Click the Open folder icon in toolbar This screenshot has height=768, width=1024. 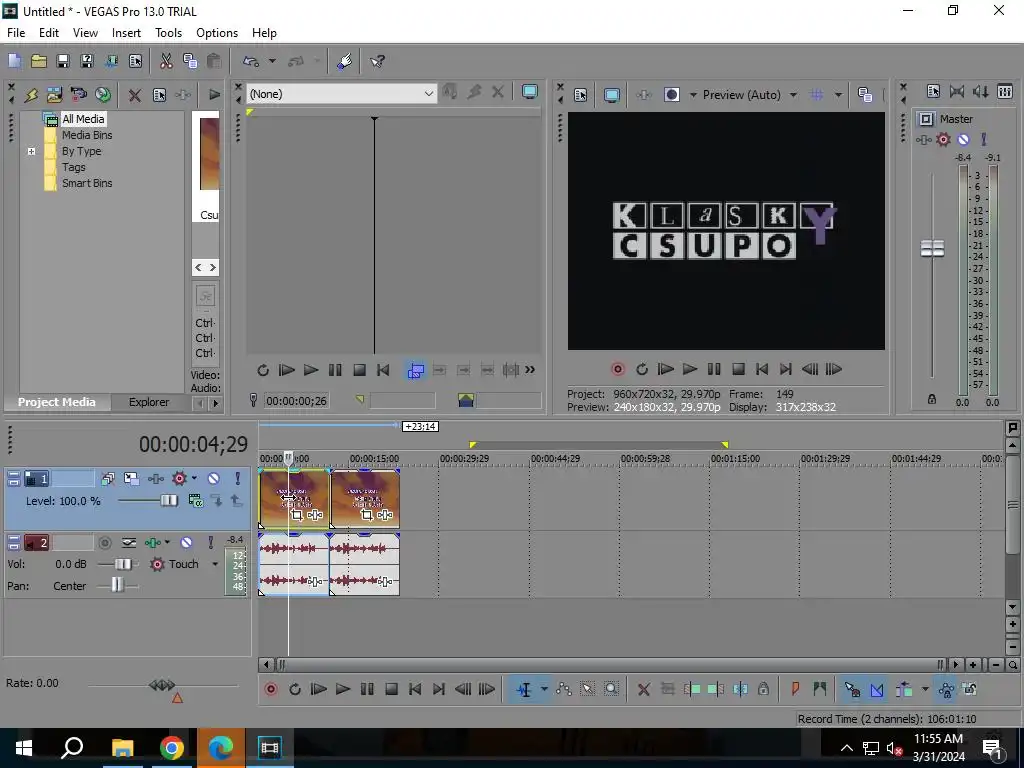click(39, 61)
